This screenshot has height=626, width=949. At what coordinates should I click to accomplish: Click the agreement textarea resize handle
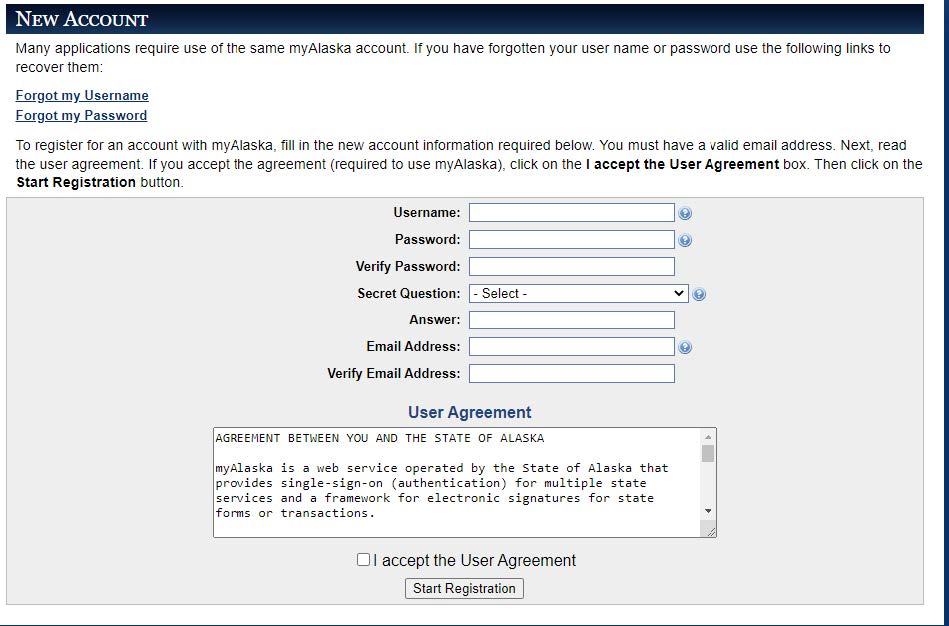tap(711, 532)
